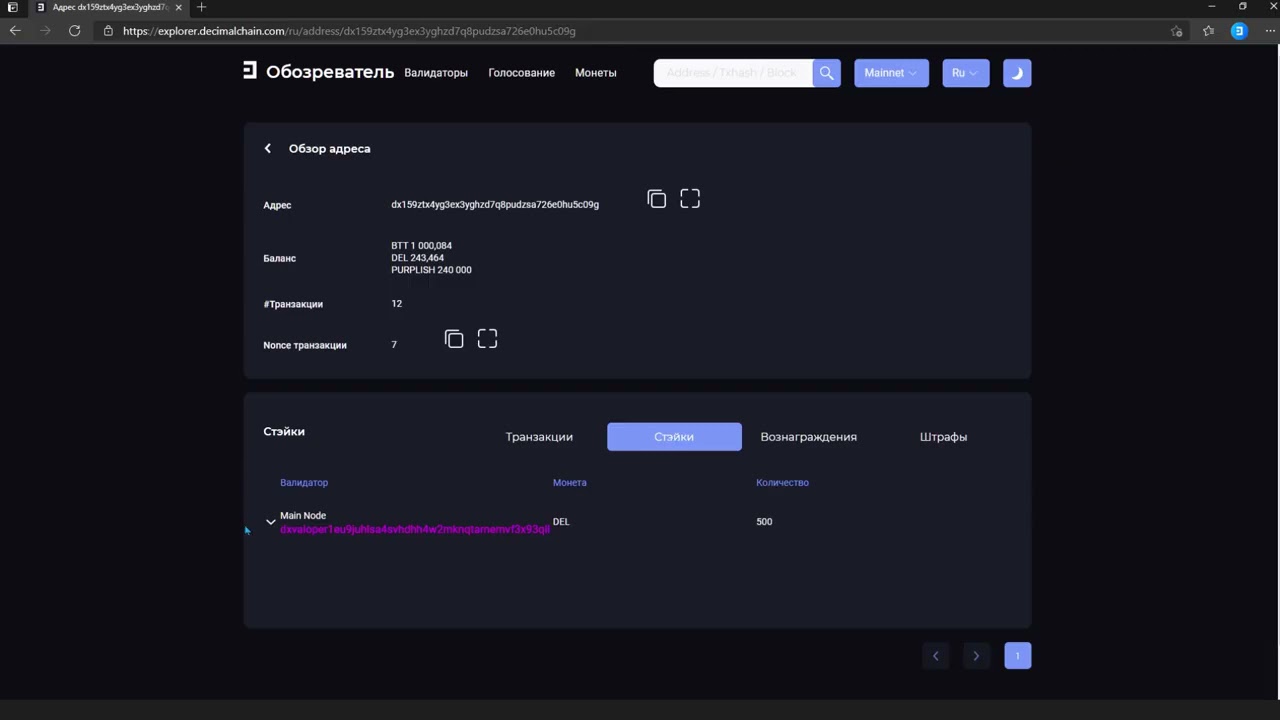The image size is (1280, 720).
Task: Click the DEL coin cell in stake row
Action: pos(561,522)
